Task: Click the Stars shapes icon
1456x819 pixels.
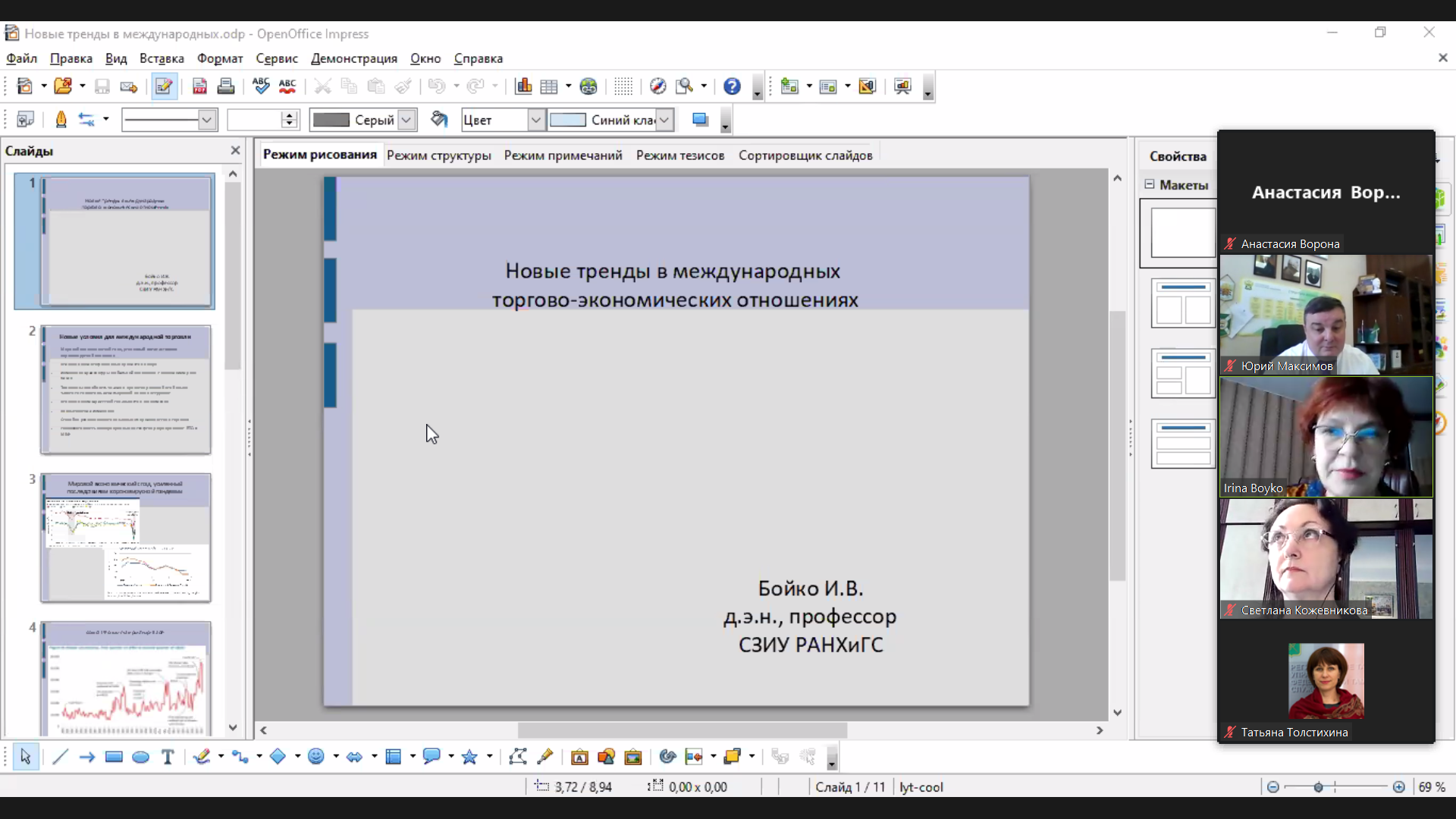Action: (x=469, y=757)
